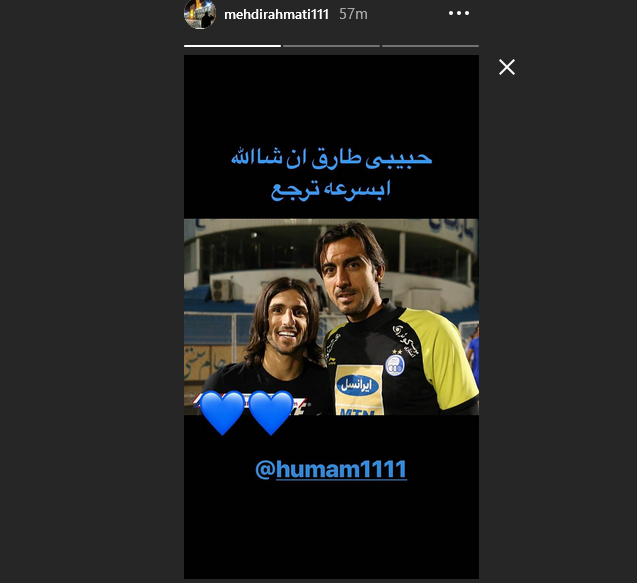Image resolution: width=637 pixels, height=583 pixels.
Task: Click the 57m story timestamp
Action: 353,15
